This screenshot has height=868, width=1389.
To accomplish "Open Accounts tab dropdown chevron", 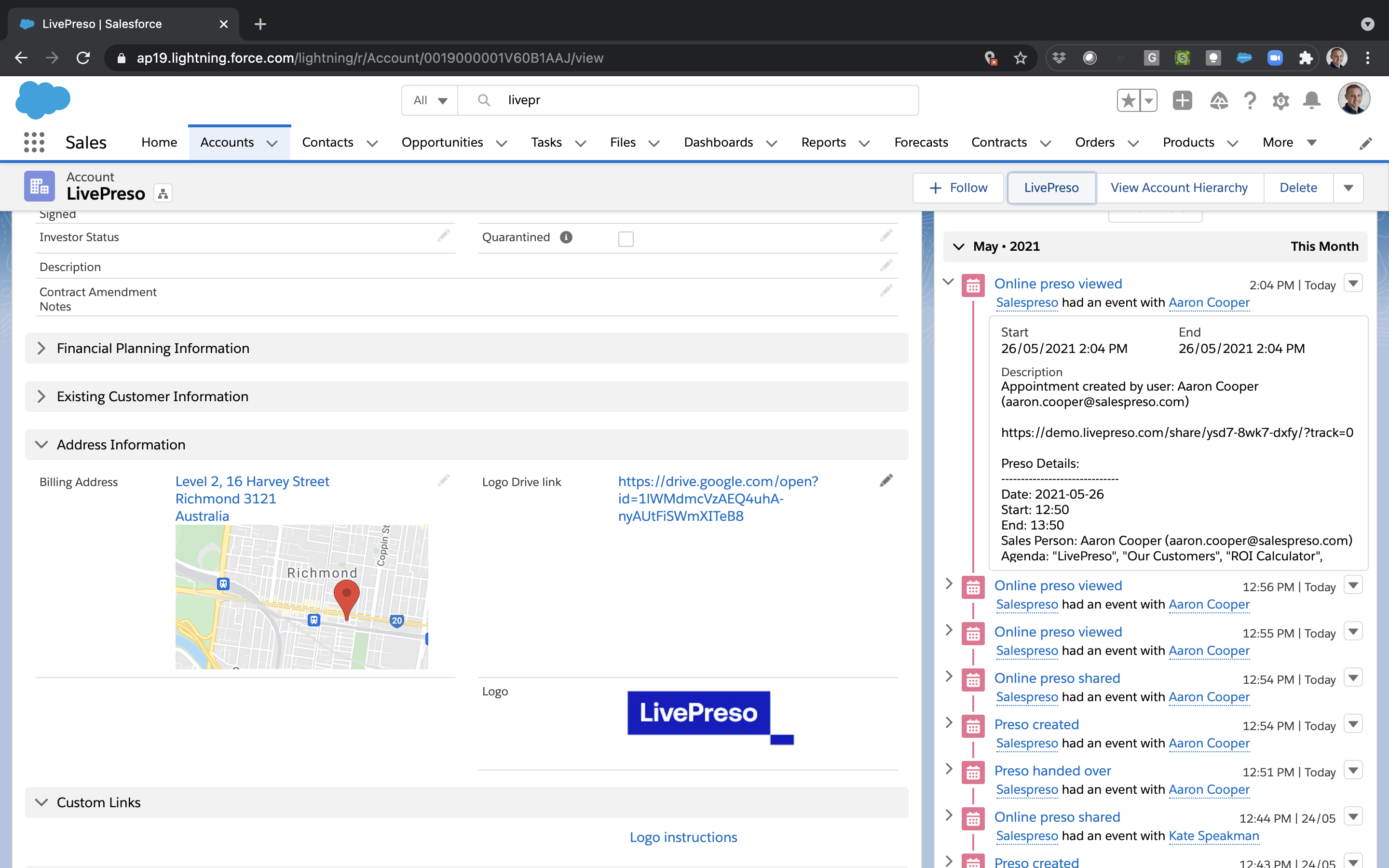I will click(x=272, y=143).
